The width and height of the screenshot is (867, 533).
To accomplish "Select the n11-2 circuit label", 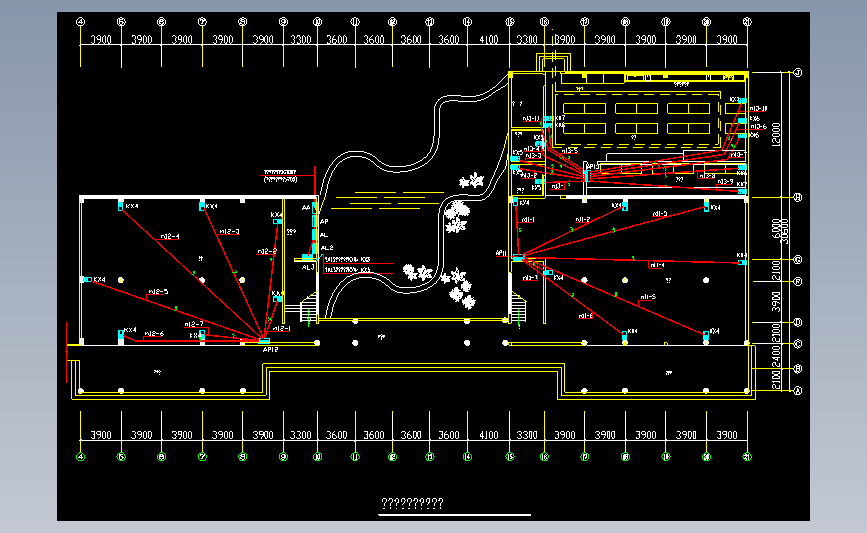I will click(x=583, y=220).
